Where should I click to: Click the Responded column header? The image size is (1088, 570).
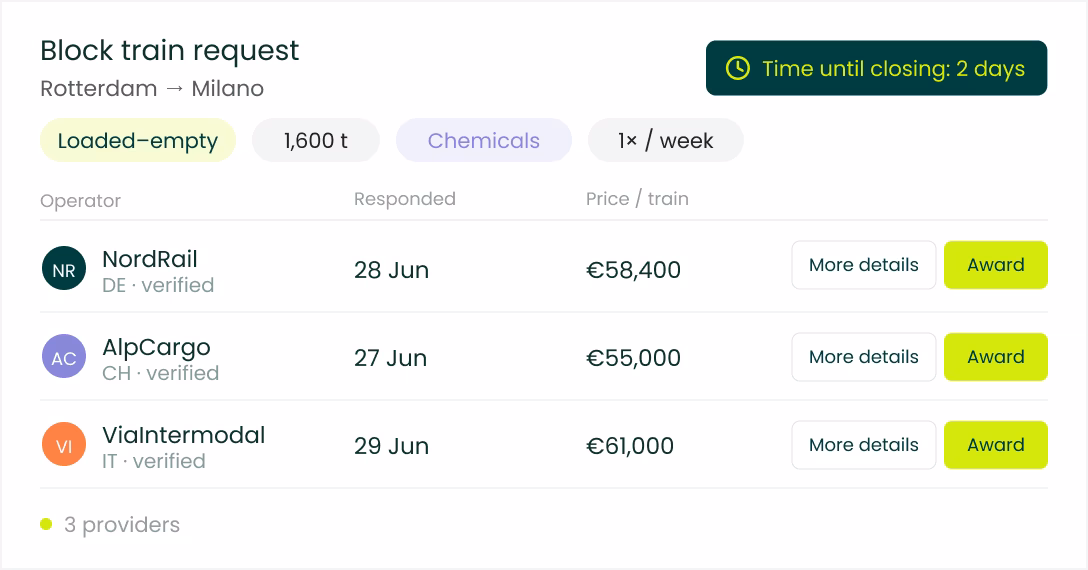(x=405, y=199)
